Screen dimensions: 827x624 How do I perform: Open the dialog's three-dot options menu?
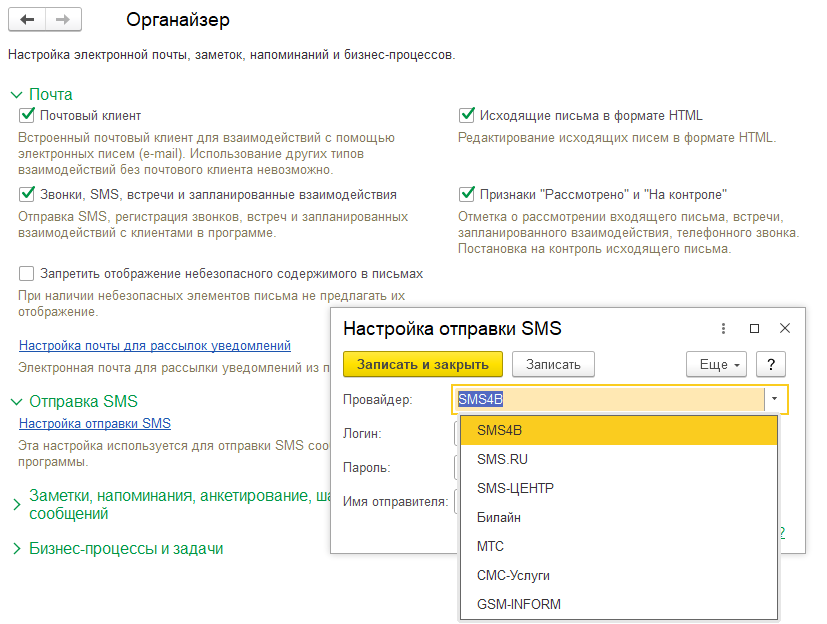coord(723,328)
